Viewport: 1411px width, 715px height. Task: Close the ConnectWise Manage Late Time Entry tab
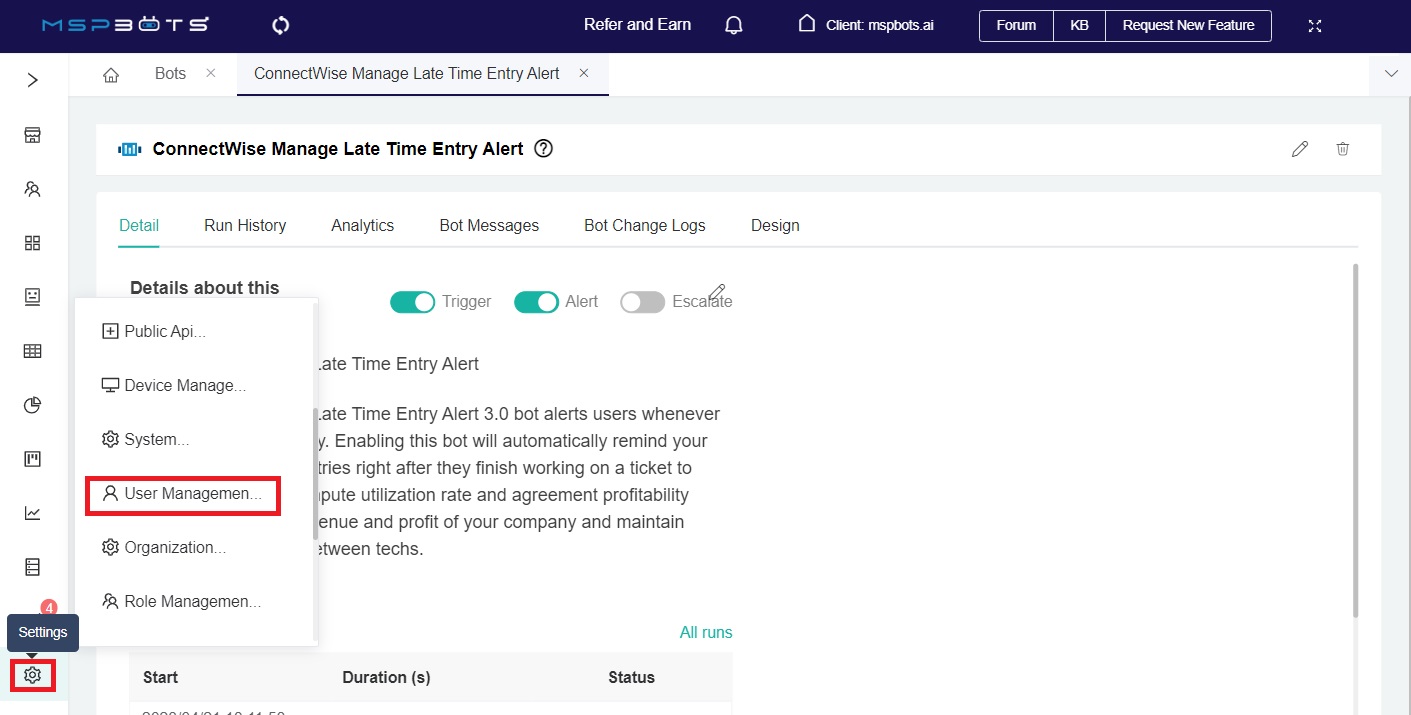(x=584, y=74)
